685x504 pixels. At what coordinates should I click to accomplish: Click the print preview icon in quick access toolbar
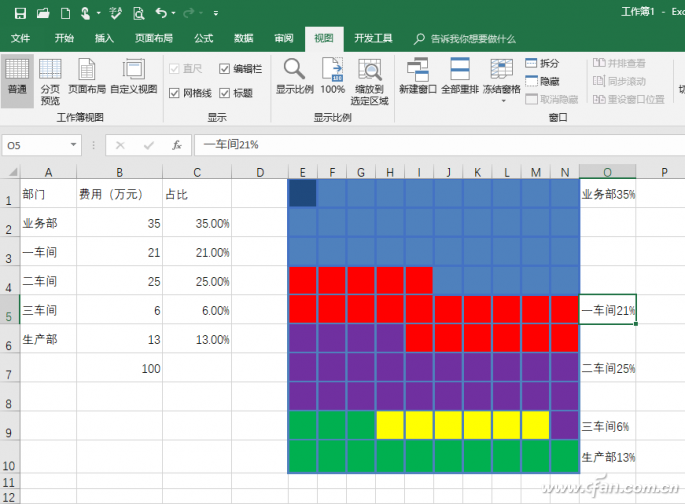pyautogui.click(x=138, y=13)
